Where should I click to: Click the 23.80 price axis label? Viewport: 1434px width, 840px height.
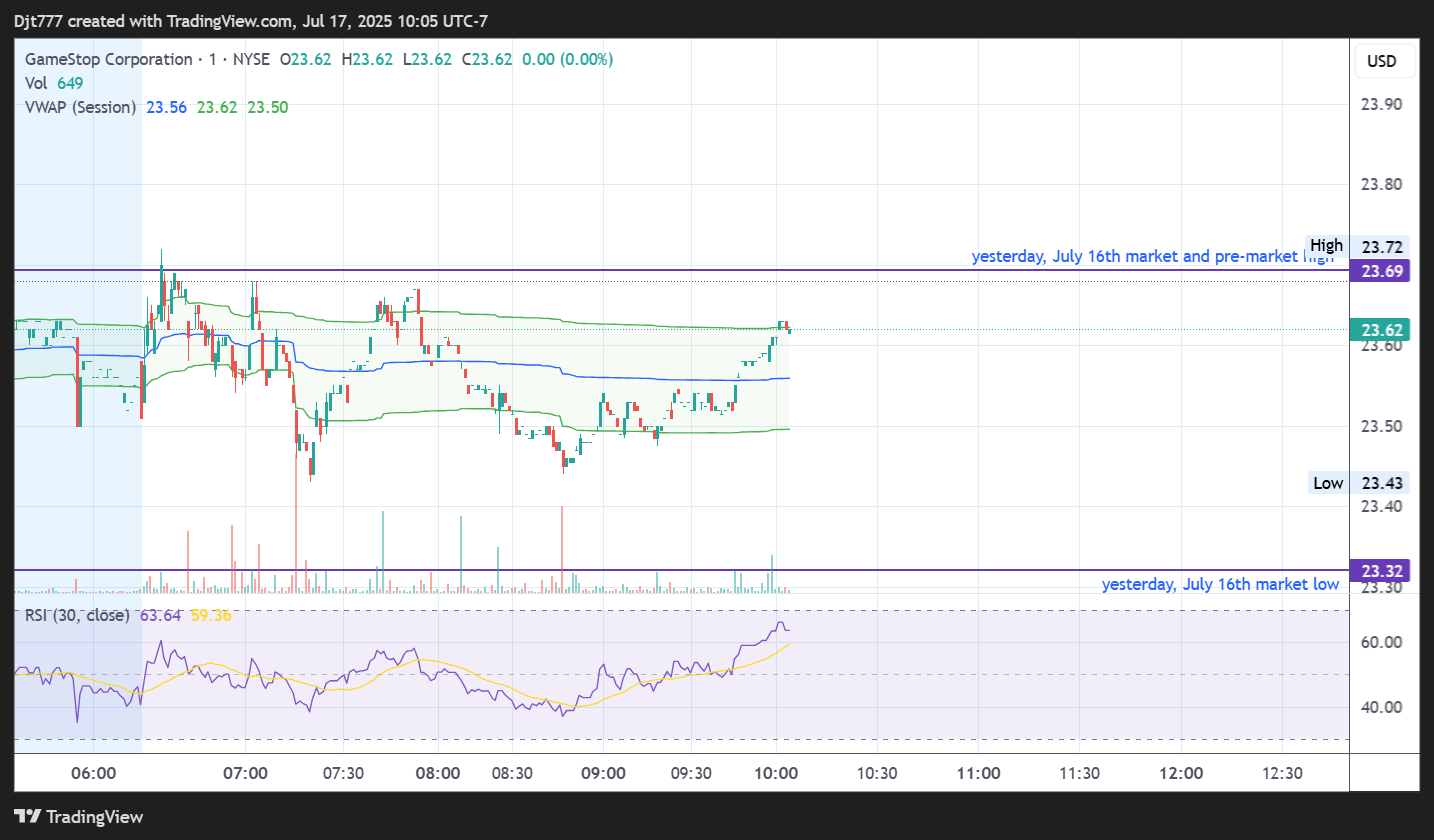pyautogui.click(x=1382, y=184)
